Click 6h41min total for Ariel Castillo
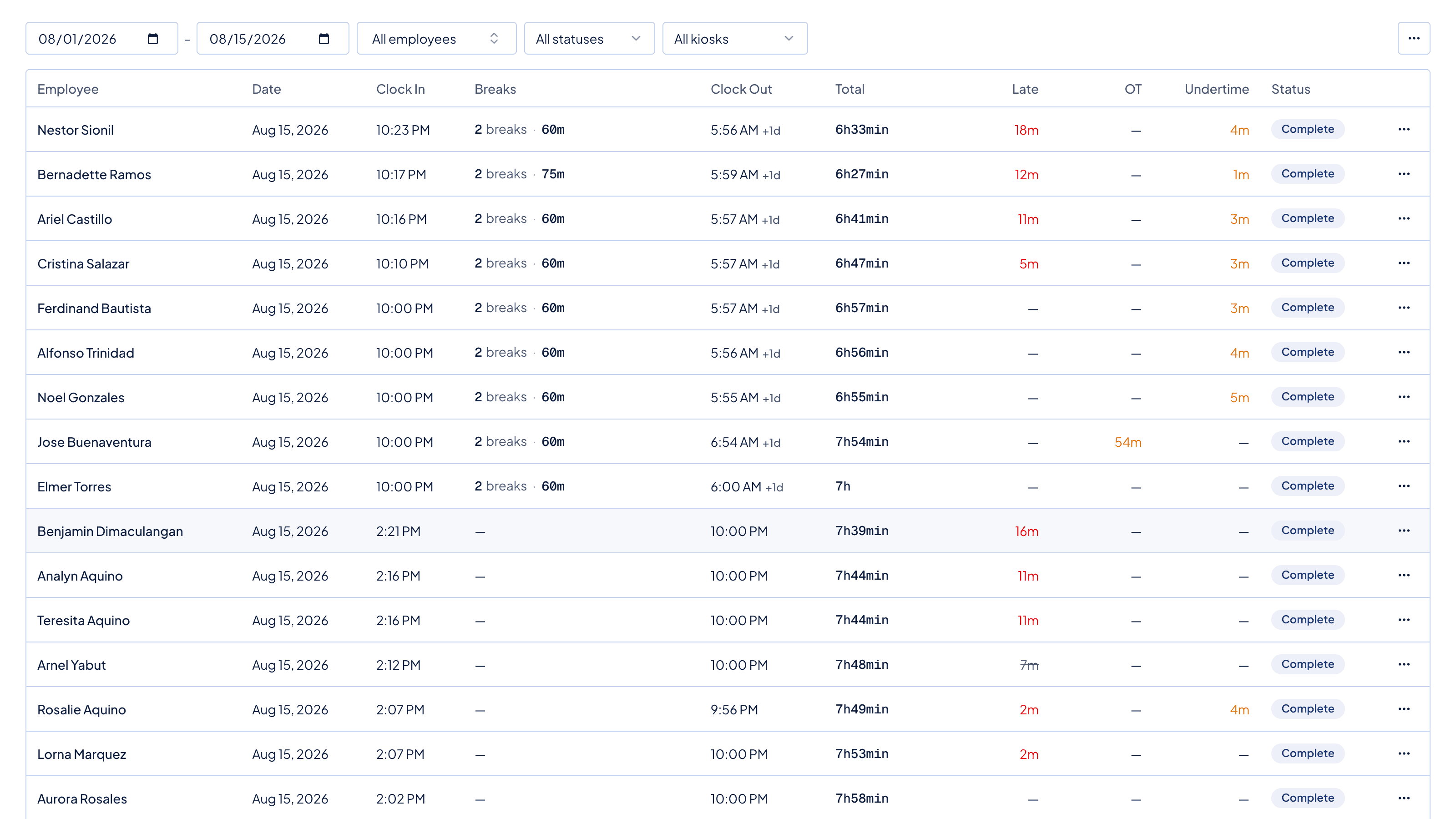This screenshot has width=1456, height=819. click(x=862, y=219)
